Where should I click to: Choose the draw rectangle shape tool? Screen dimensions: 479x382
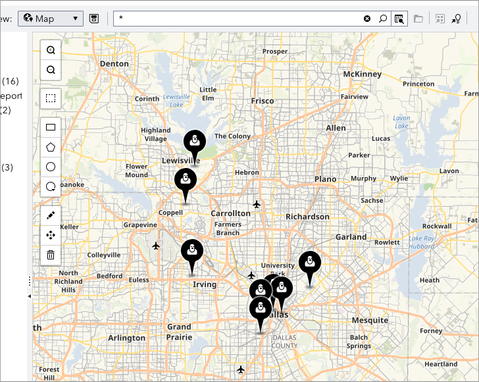point(51,127)
